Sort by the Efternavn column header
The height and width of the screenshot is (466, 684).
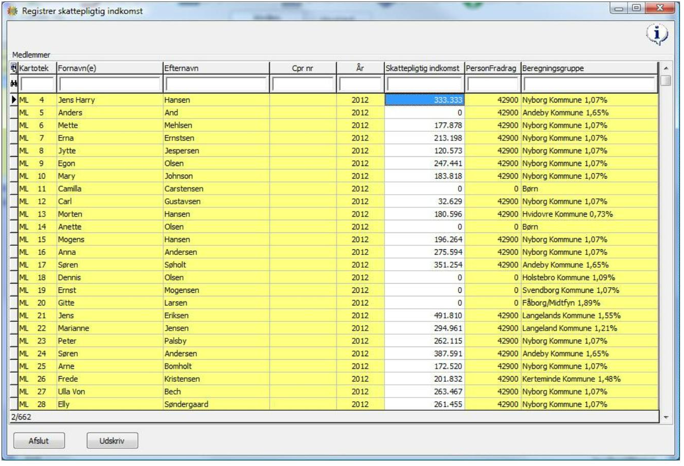click(216, 68)
